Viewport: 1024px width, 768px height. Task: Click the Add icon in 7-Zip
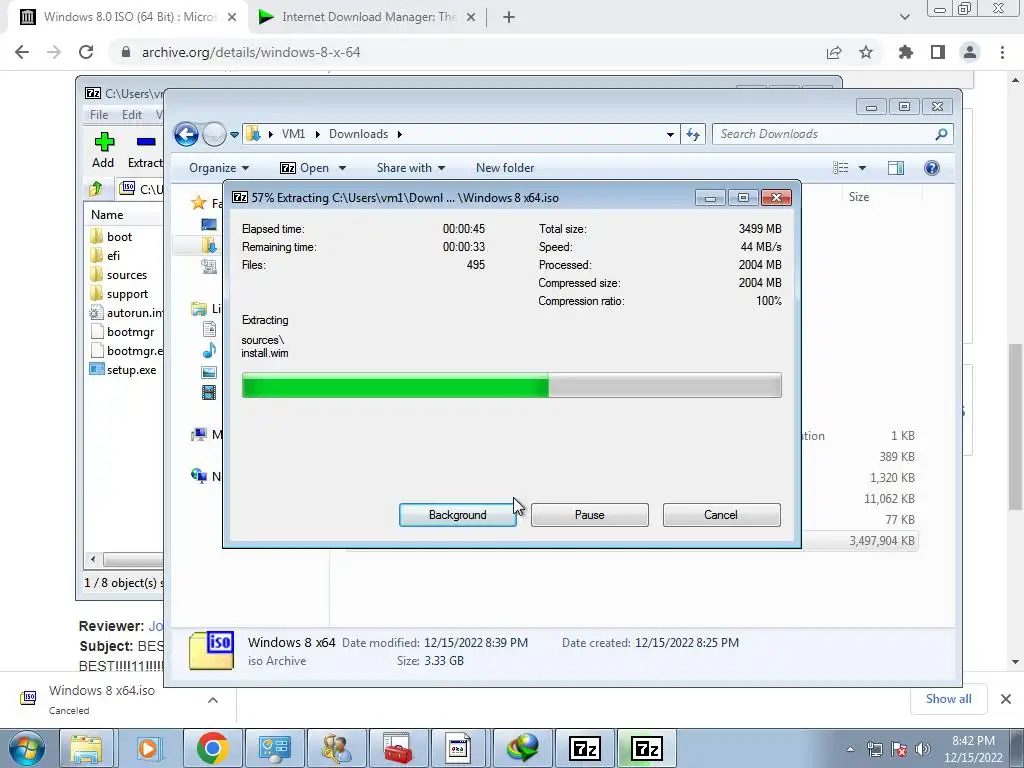pos(103,150)
